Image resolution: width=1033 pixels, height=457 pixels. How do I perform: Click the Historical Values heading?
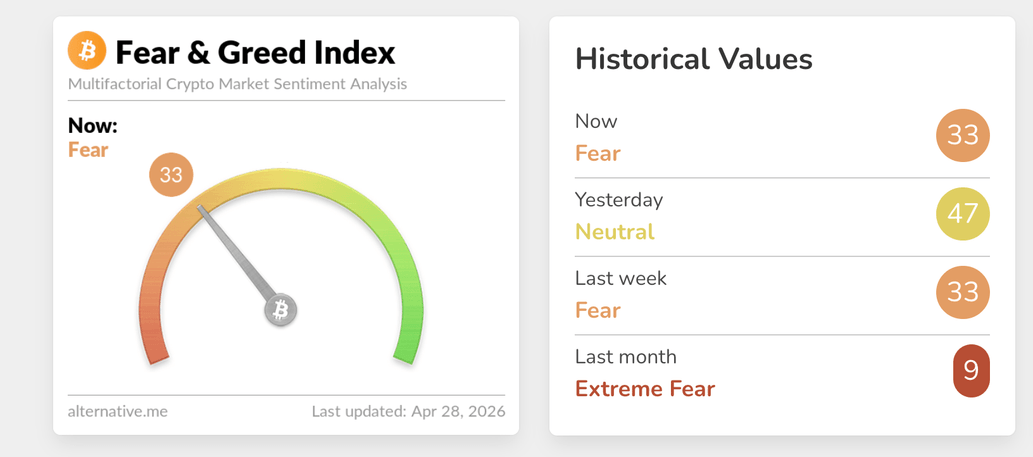pyautogui.click(x=693, y=59)
